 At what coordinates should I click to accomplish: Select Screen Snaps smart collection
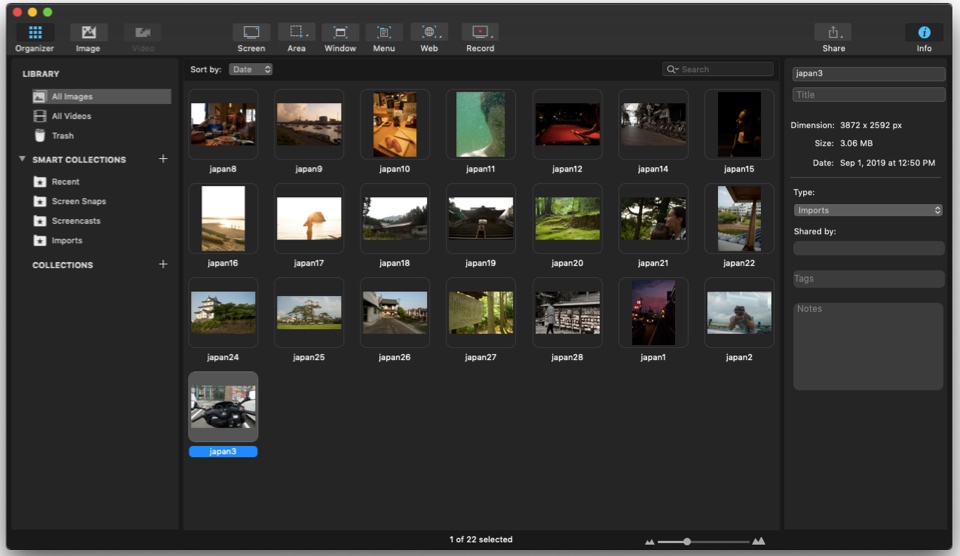(x=78, y=201)
